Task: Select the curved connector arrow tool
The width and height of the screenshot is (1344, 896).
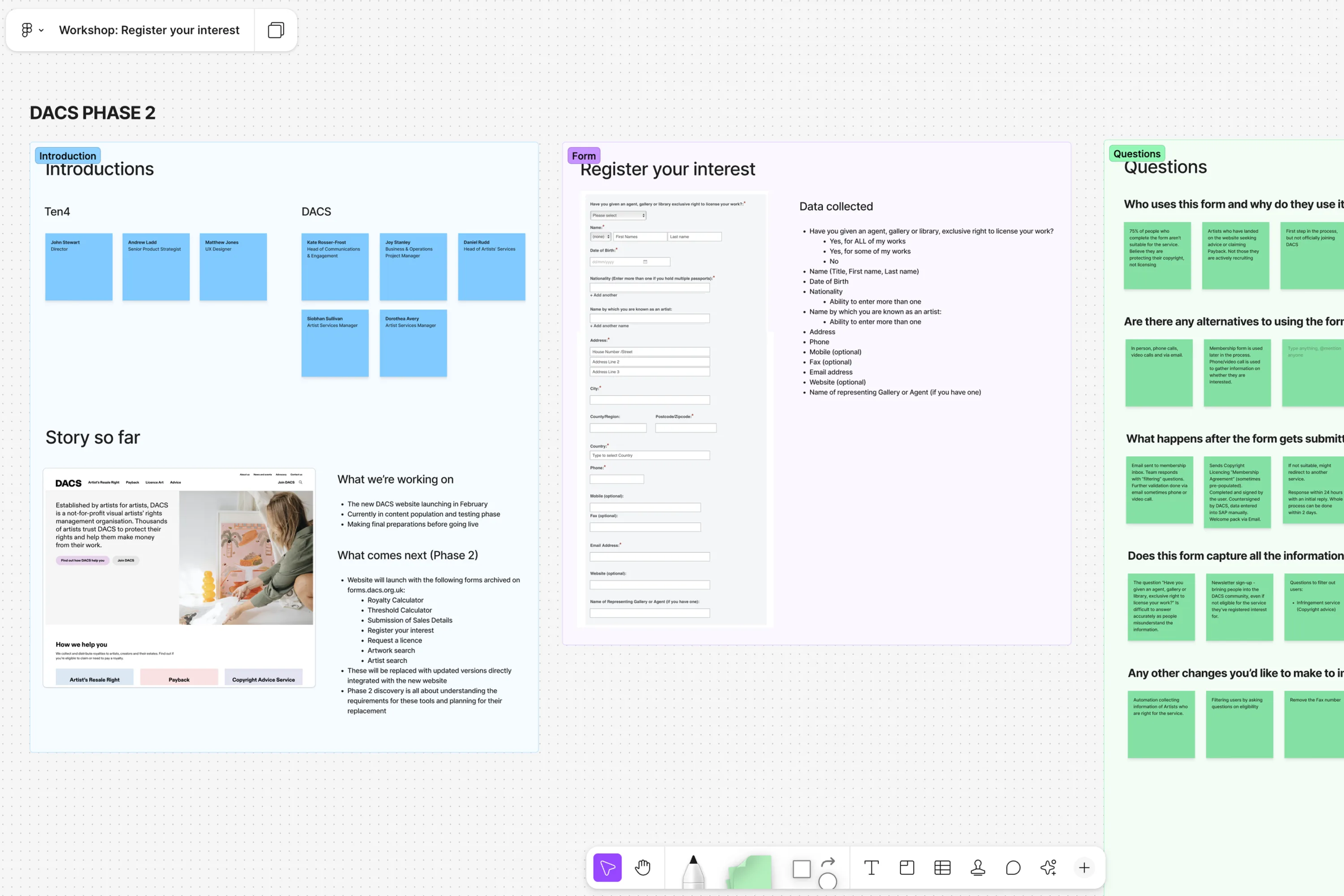Action: coord(828,861)
